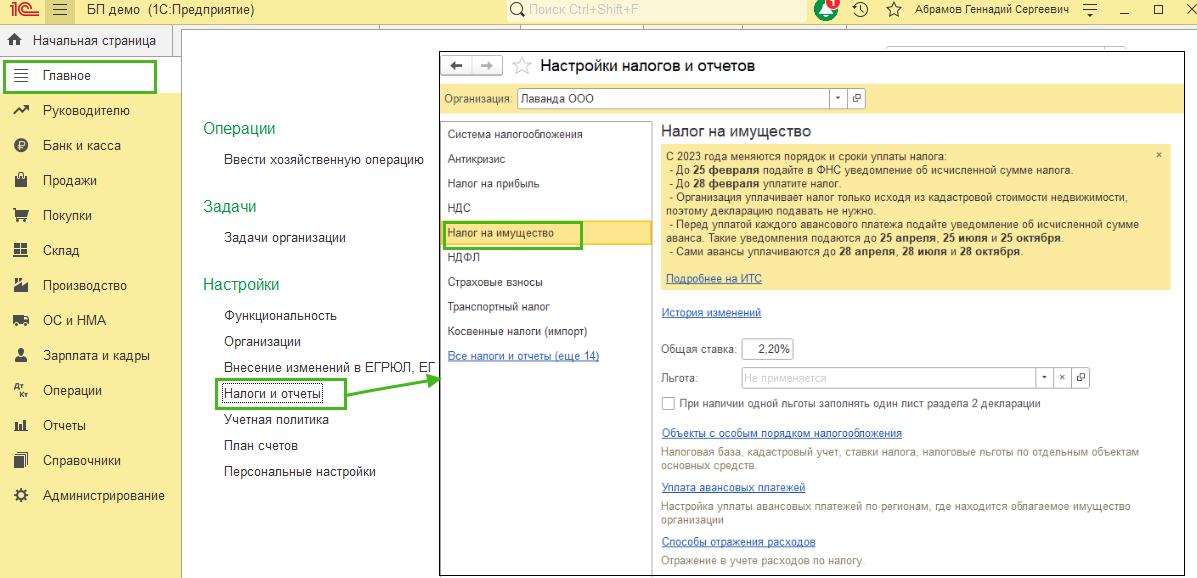Open Учетная политика
This screenshot has width=1197, height=578.
pyautogui.click(x=276, y=419)
